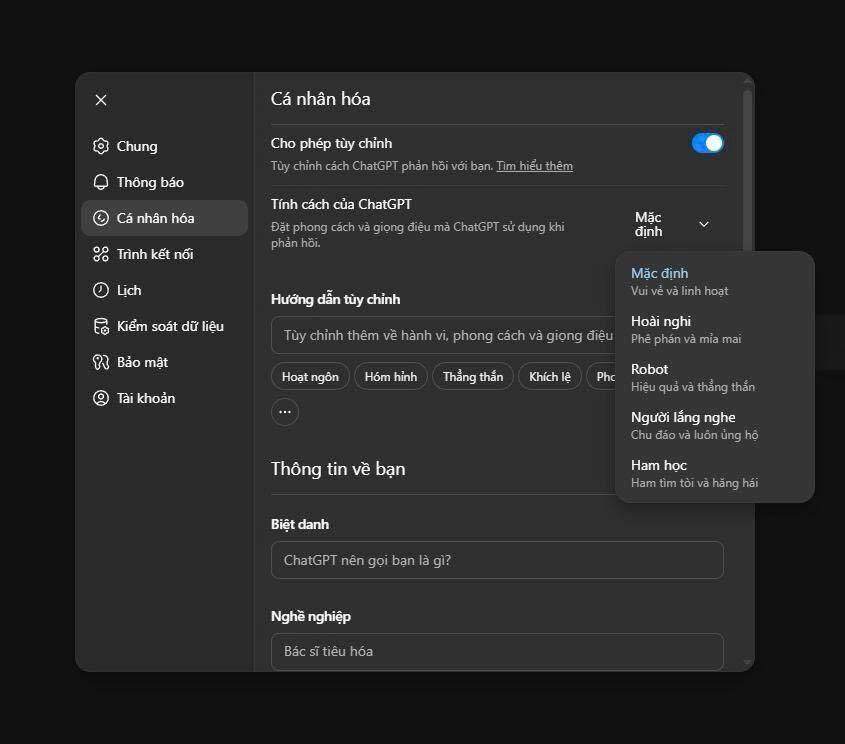Open the Tìm hiểu thêm link
The height and width of the screenshot is (744, 845).
tap(534, 166)
